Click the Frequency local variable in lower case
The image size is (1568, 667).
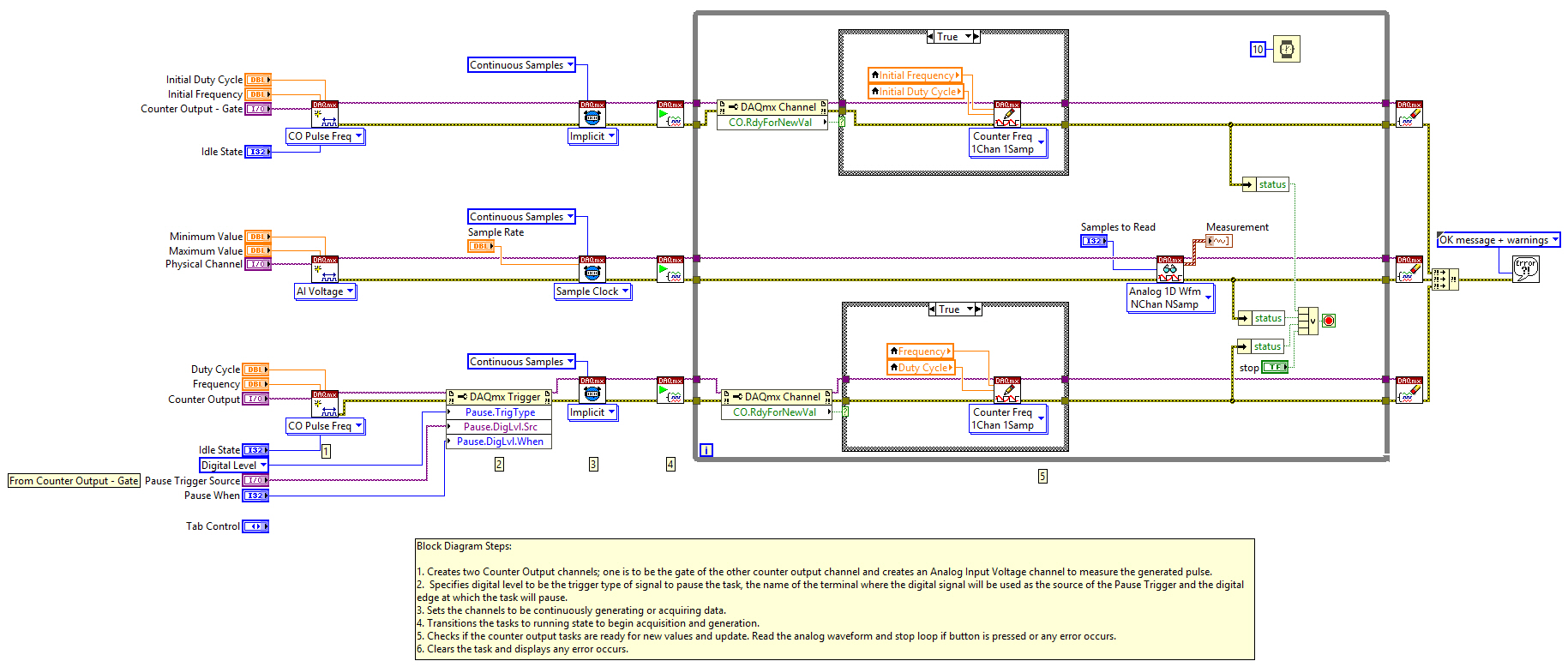(x=920, y=352)
